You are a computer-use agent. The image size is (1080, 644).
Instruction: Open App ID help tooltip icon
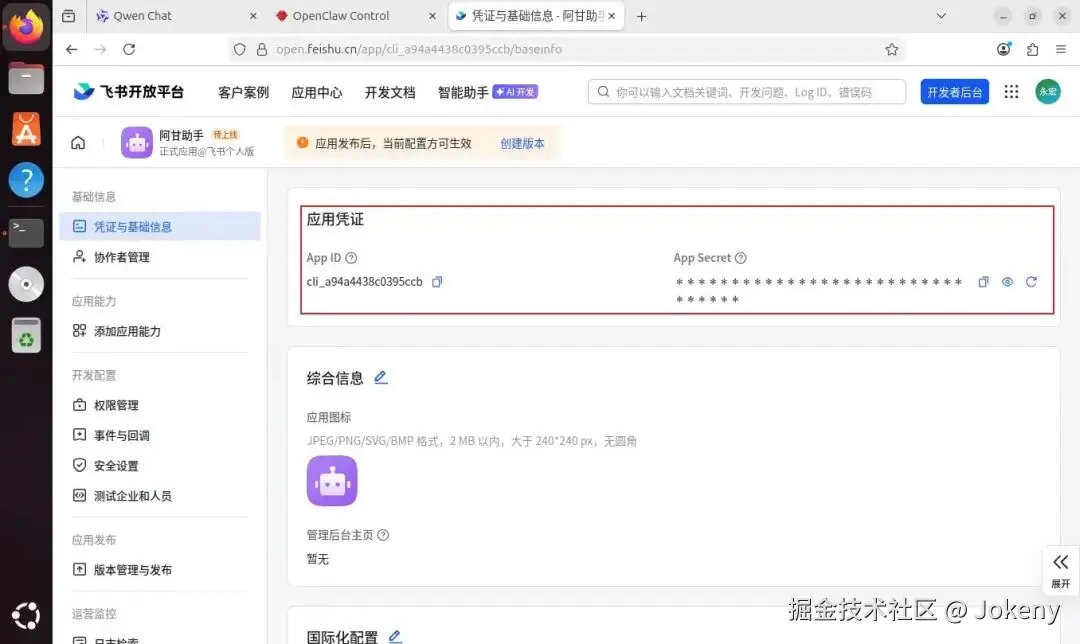351,258
